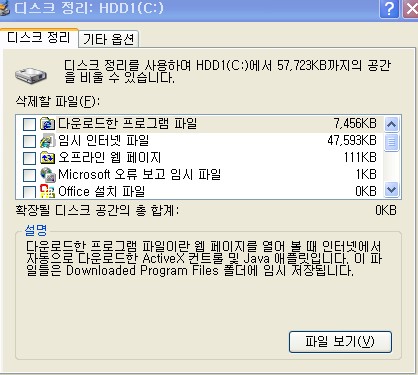The height and width of the screenshot is (375, 418).
Task: Click the list scroll down arrow
Action: (x=391, y=190)
